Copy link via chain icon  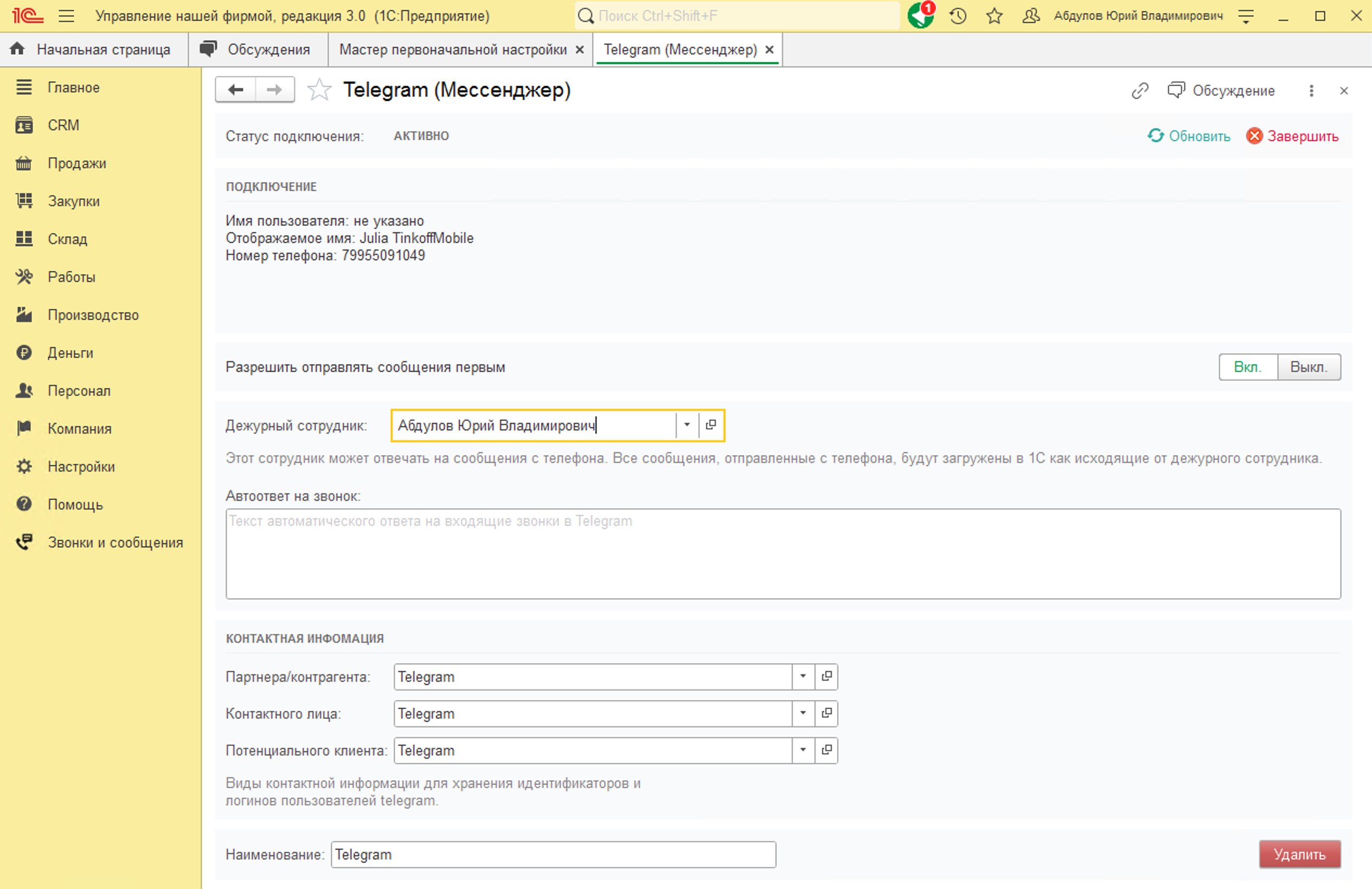click(x=1140, y=91)
